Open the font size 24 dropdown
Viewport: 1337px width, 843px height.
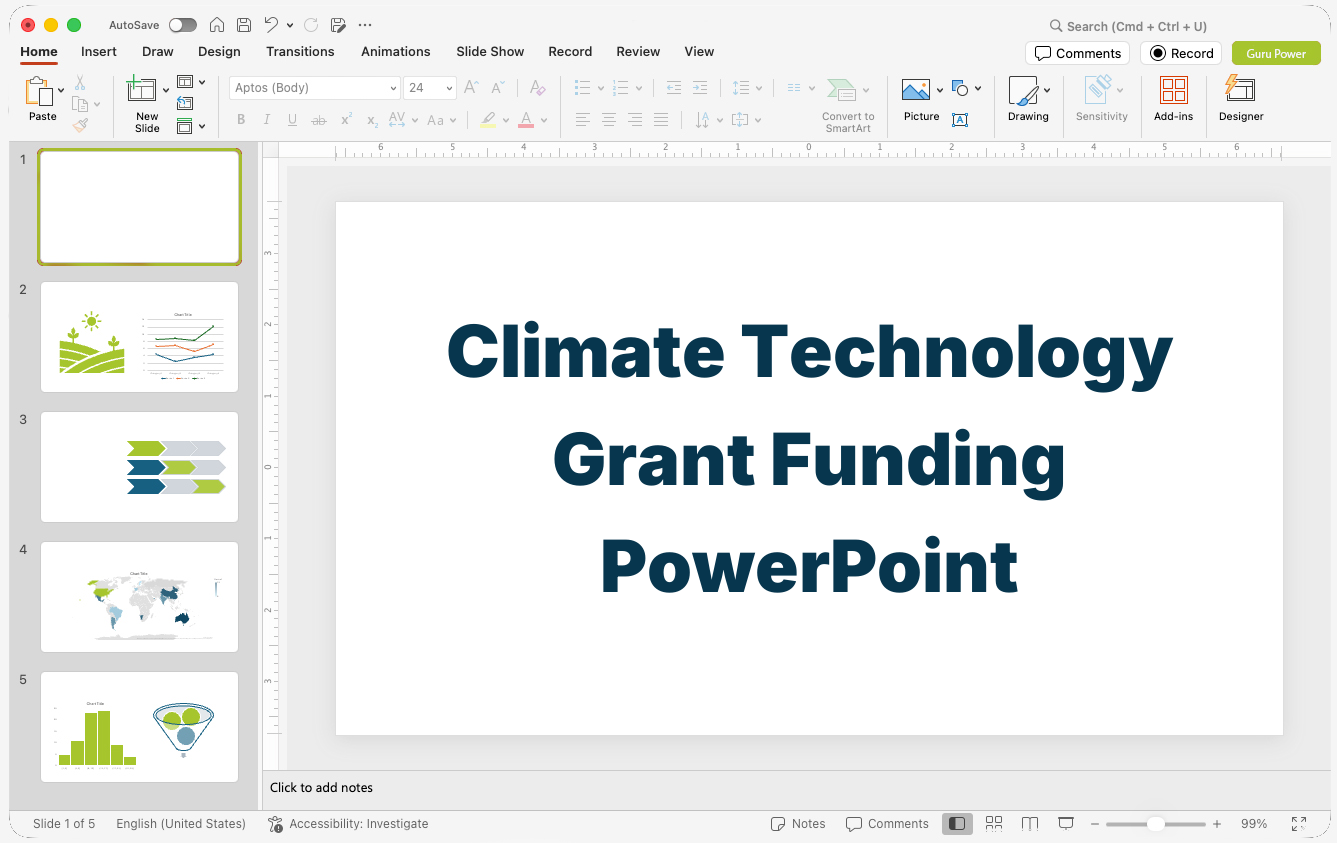click(x=449, y=88)
